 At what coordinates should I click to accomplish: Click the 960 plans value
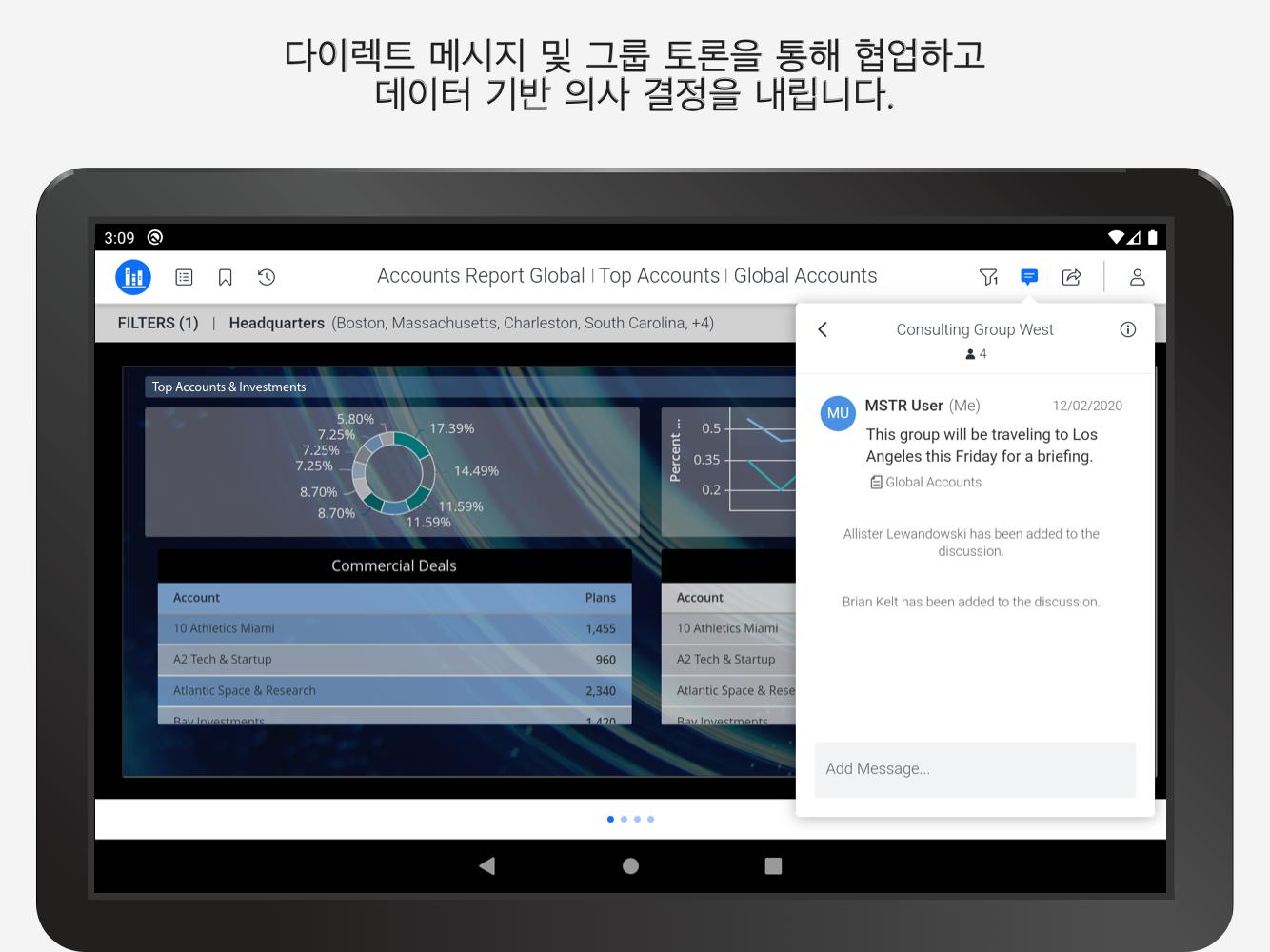(605, 660)
